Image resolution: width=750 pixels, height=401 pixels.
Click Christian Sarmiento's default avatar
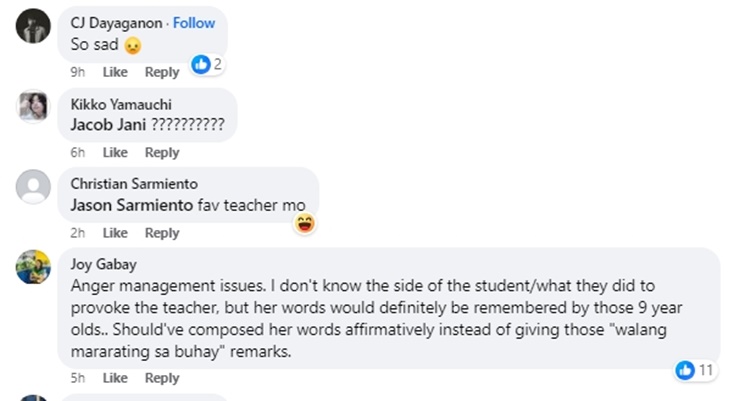pyautogui.click(x=34, y=187)
